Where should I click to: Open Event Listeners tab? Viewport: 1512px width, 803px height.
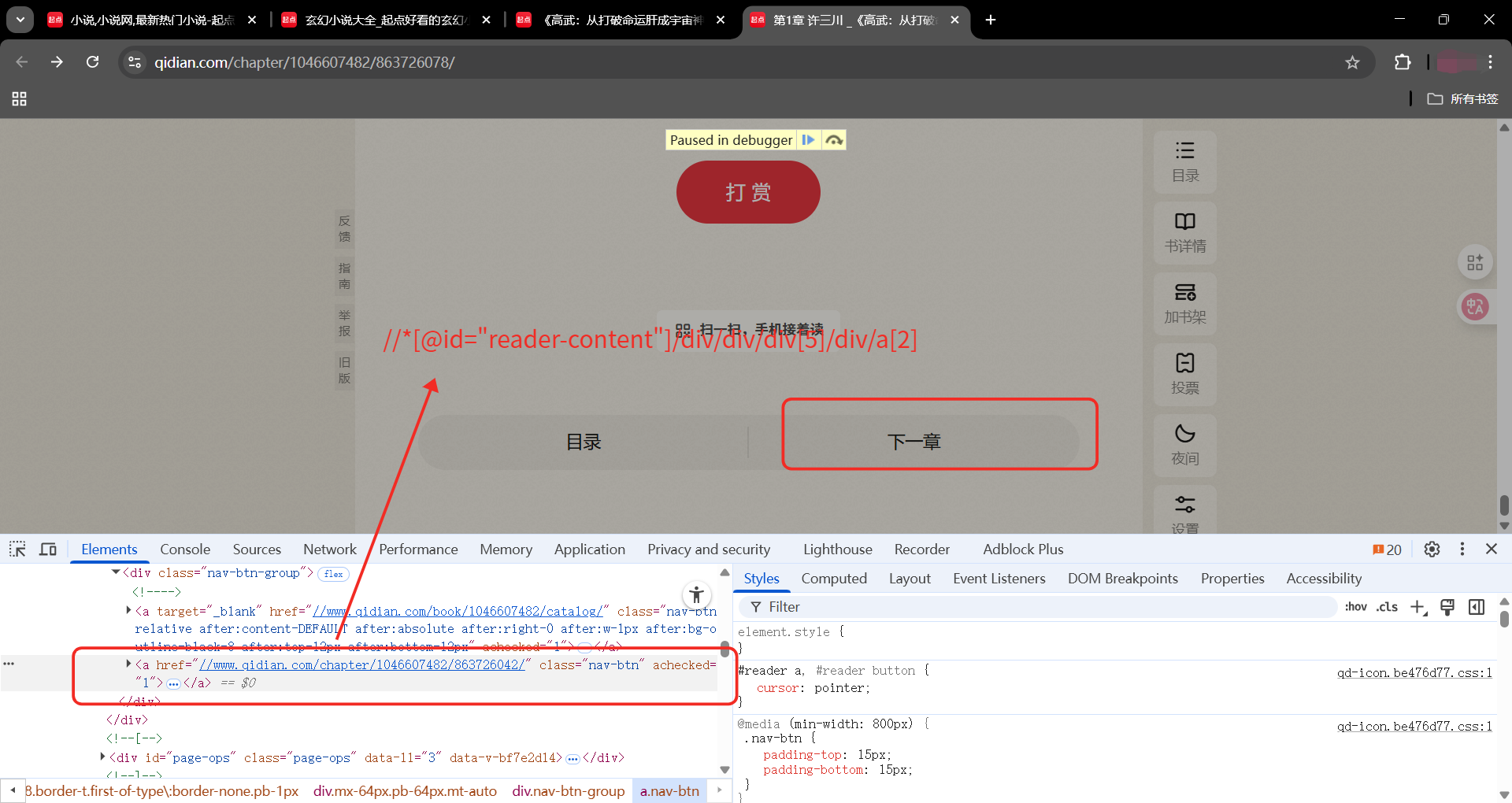point(999,579)
